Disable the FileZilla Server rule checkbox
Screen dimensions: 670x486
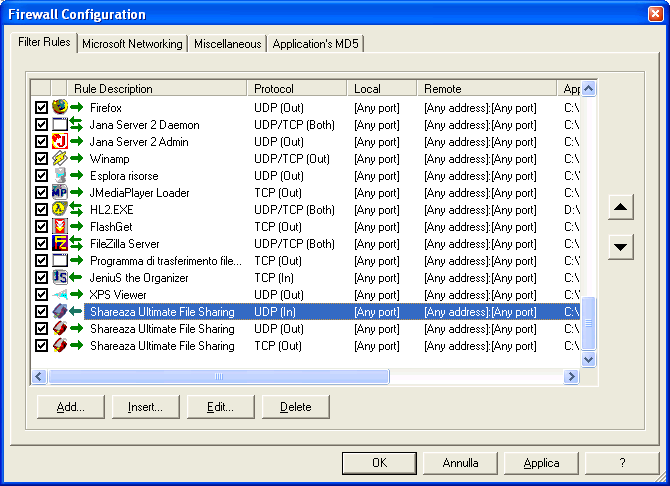pos(41,243)
